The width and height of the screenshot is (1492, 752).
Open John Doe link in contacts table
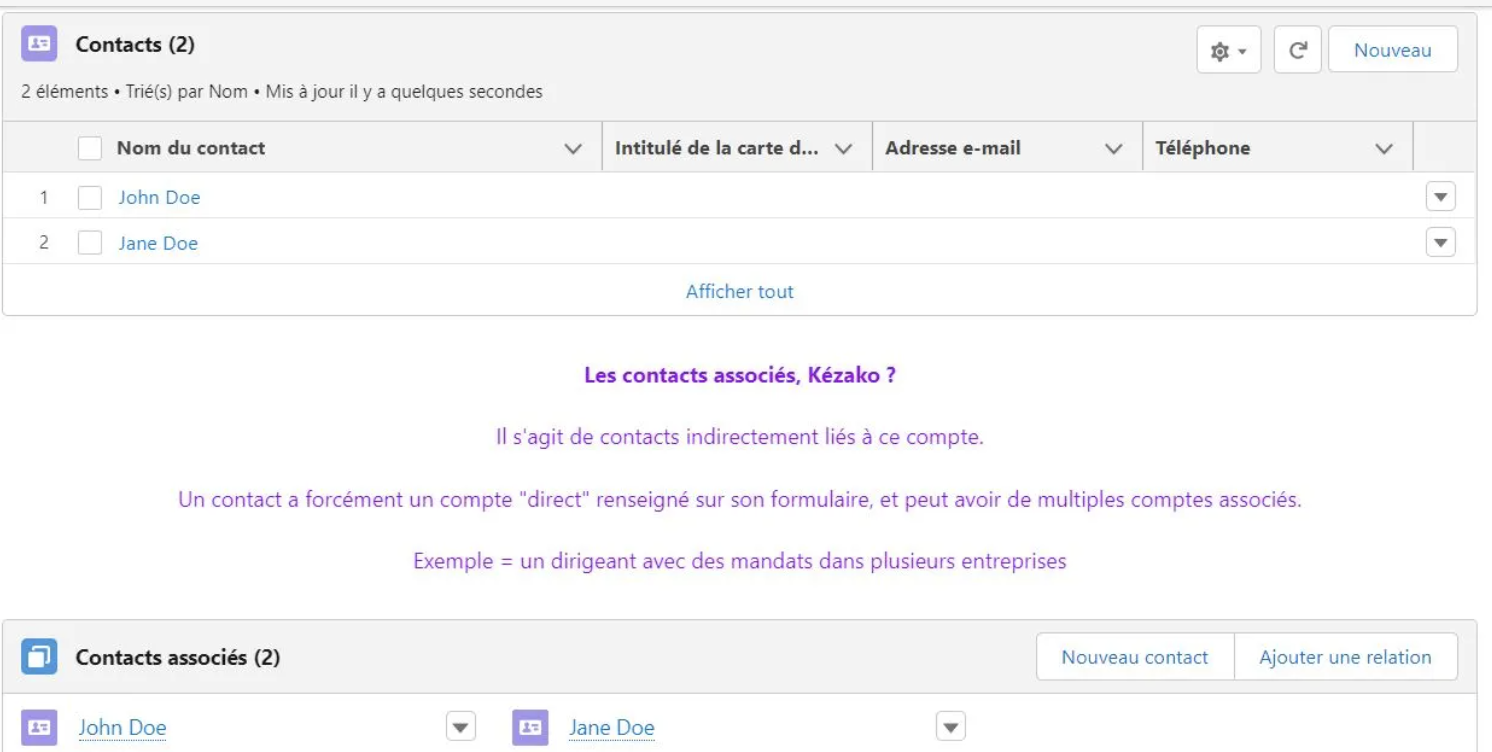(159, 198)
